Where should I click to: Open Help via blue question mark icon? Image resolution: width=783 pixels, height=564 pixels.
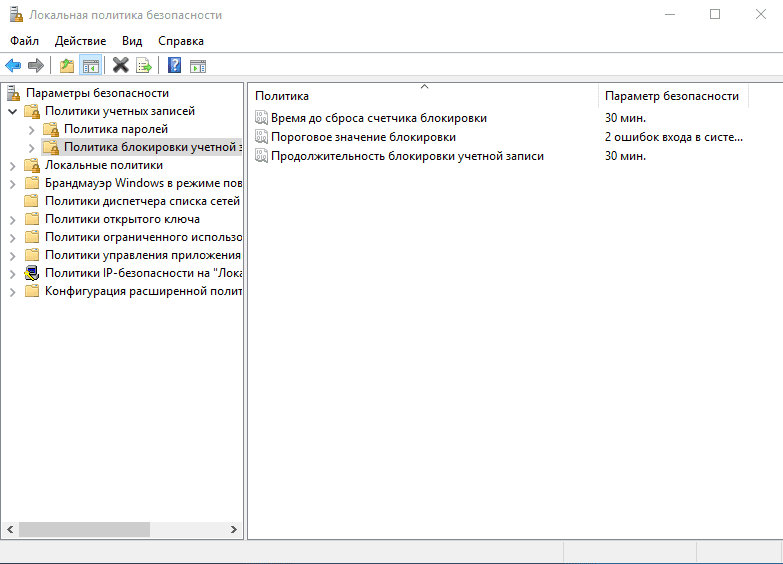click(x=174, y=66)
